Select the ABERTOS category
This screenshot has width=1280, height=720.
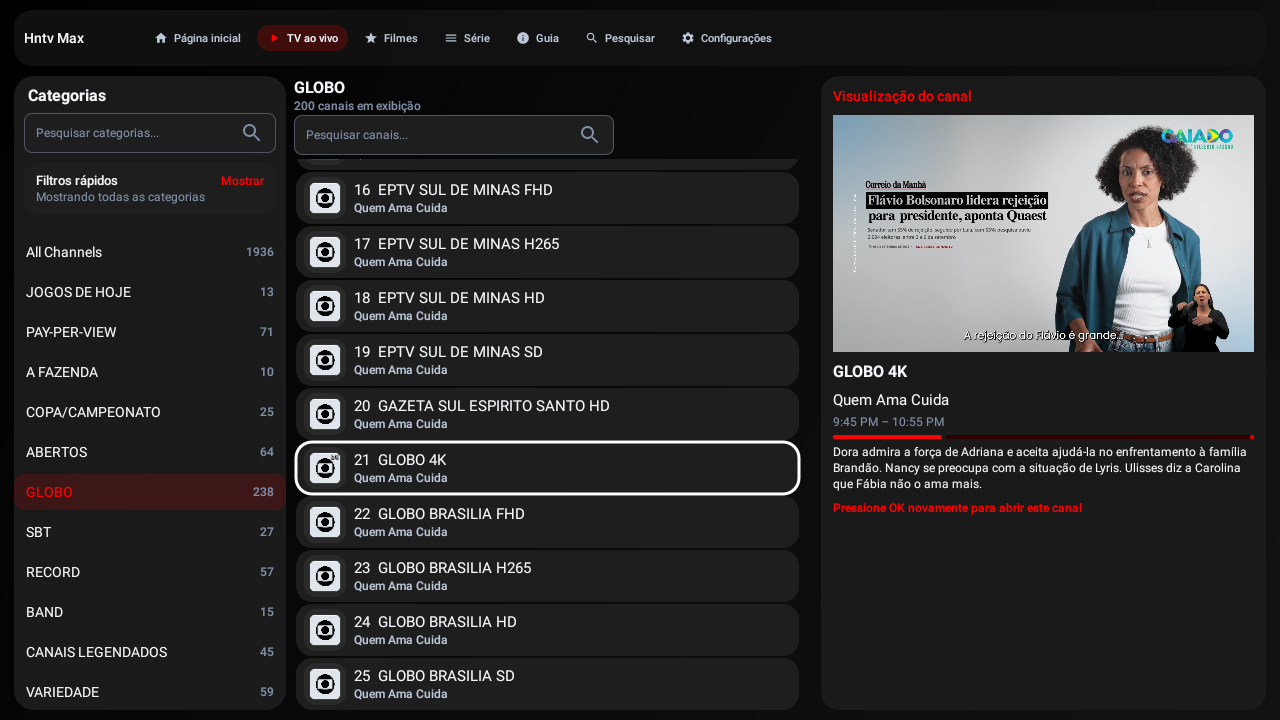tap(150, 452)
